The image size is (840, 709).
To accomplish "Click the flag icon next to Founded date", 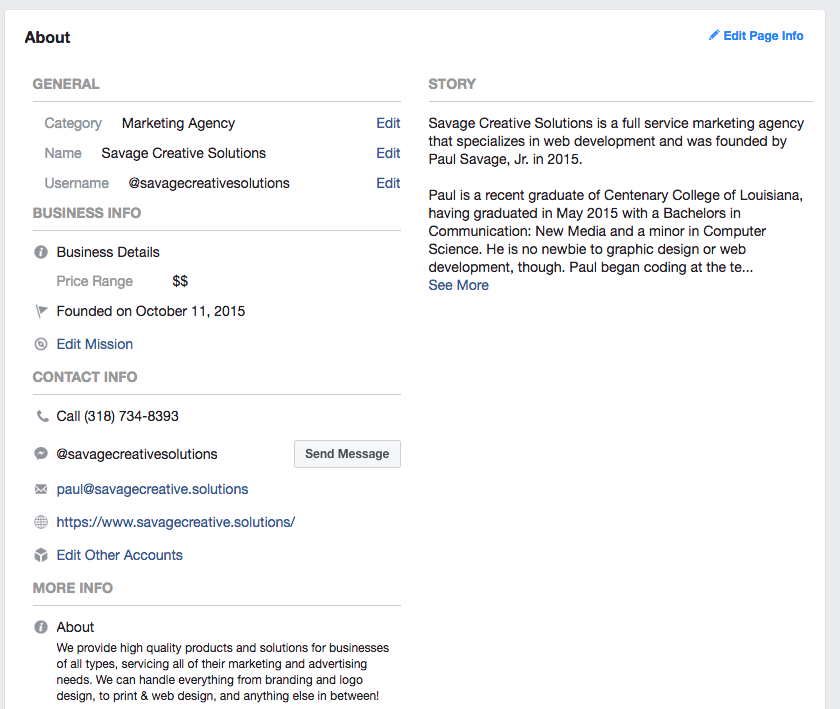I will 41,311.
